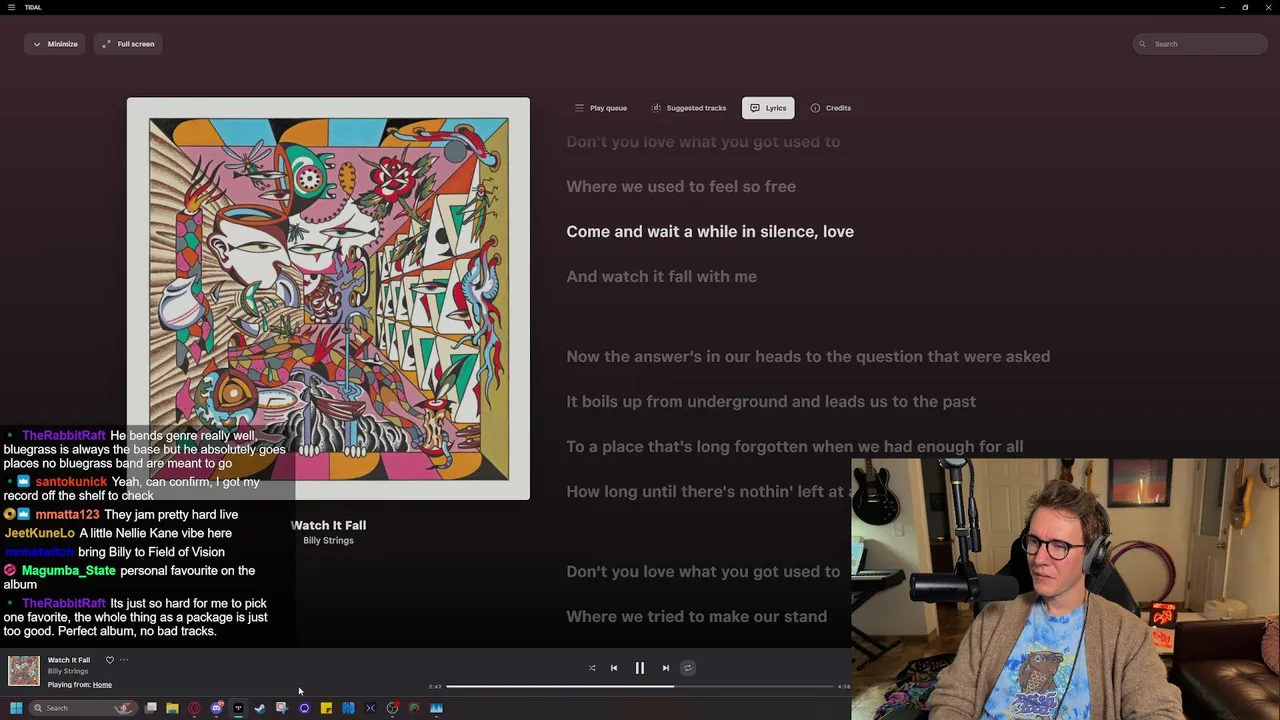Toggle shuffle in the player bar
Viewport: 1280px width, 720px height.
click(x=592, y=668)
